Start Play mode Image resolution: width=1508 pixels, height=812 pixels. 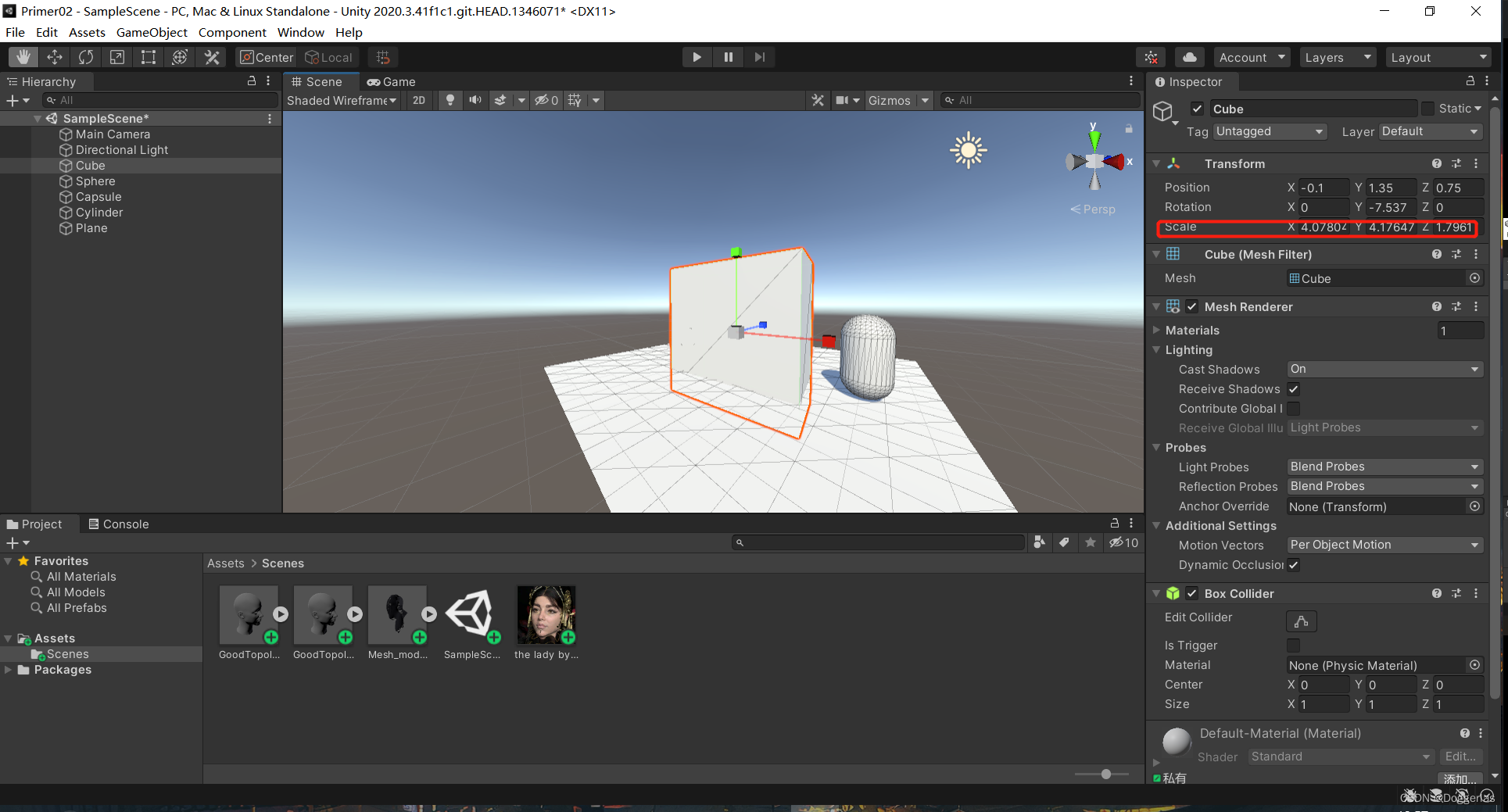(697, 57)
